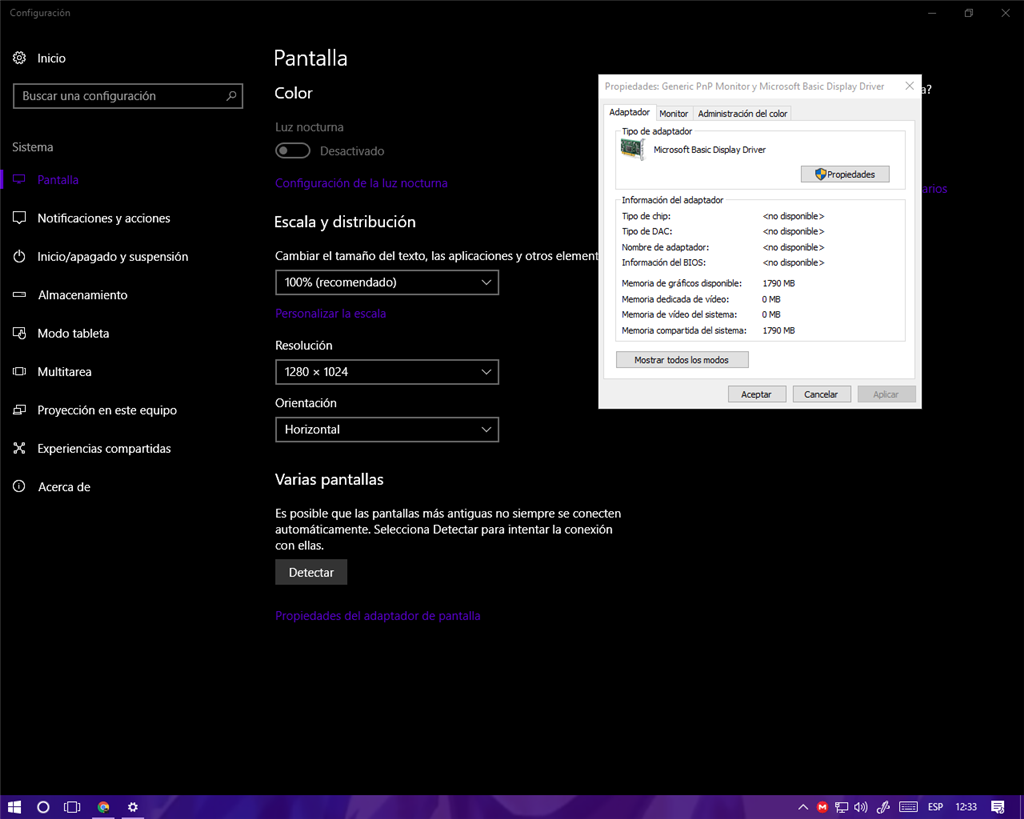The width and height of the screenshot is (1024, 819).
Task: Click Mostrar todos los modos button
Action: click(682, 360)
